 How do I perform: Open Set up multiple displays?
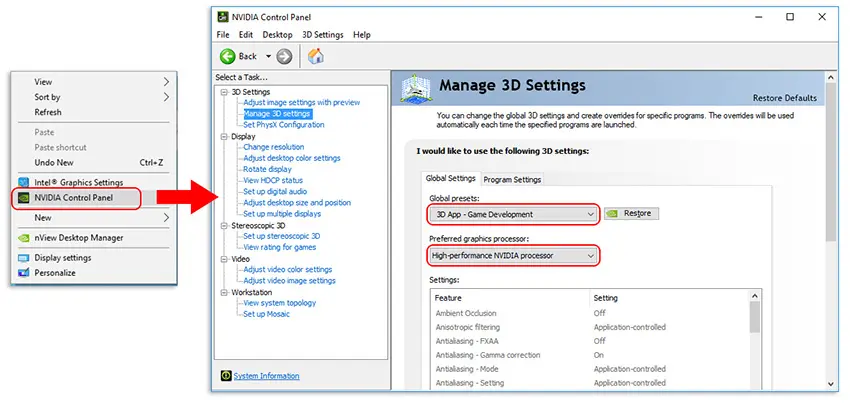click(282, 214)
